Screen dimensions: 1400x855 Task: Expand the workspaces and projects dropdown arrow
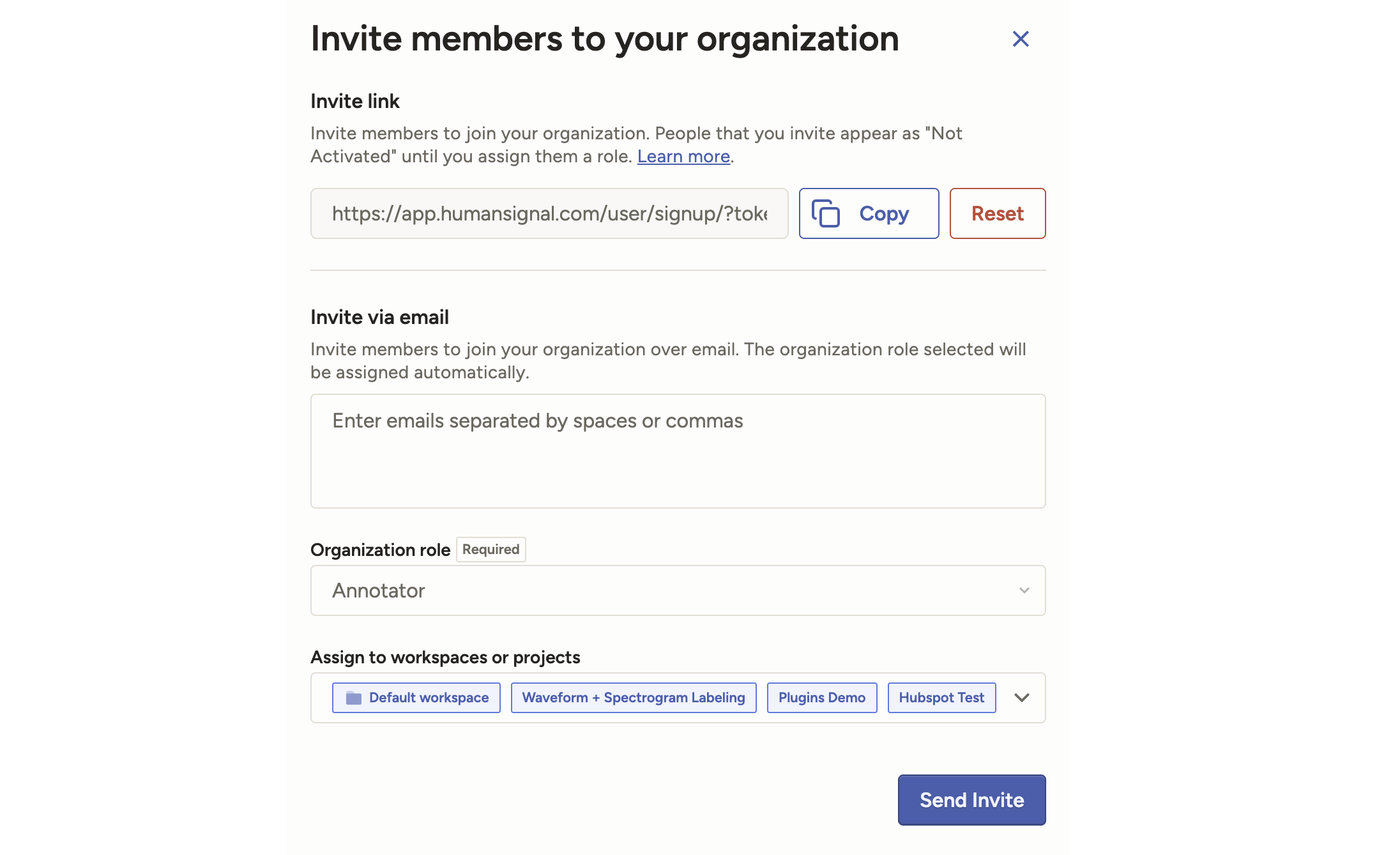click(x=1022, y=698)
